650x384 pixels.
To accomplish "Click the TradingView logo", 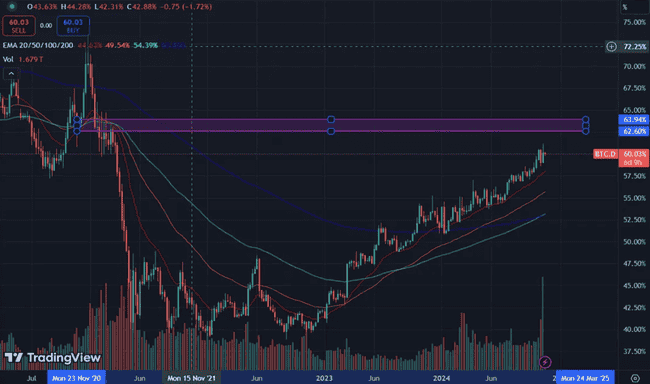I will click(53, 357).
